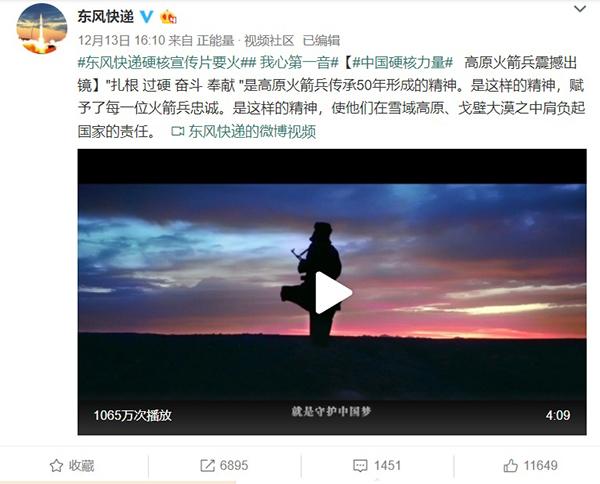Open the 东风快递的微博视频 link
This screenshot has height=484, width=600.
pos(252,132)
